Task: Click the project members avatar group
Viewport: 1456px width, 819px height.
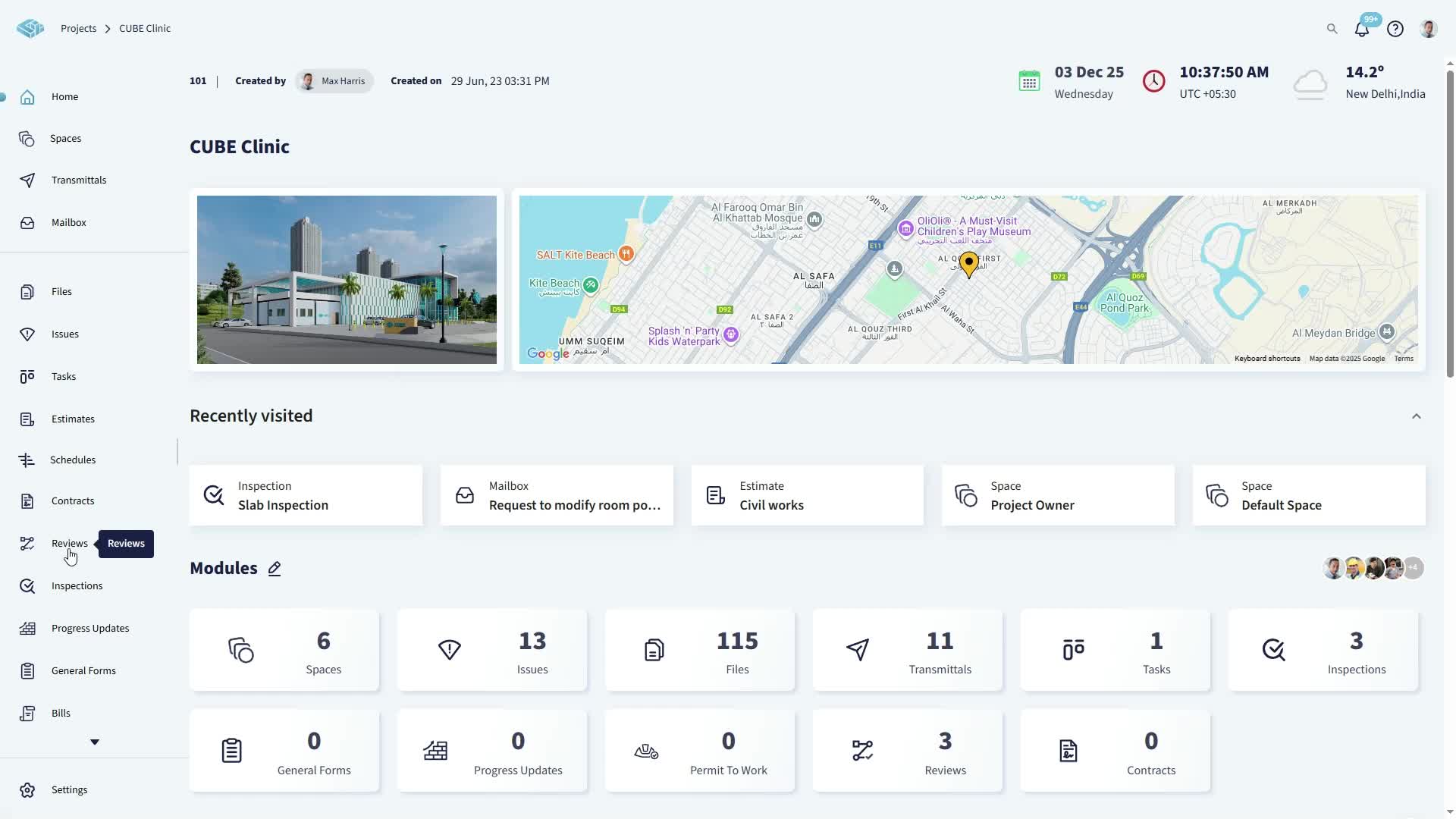Action: (x=1373, y=569)
